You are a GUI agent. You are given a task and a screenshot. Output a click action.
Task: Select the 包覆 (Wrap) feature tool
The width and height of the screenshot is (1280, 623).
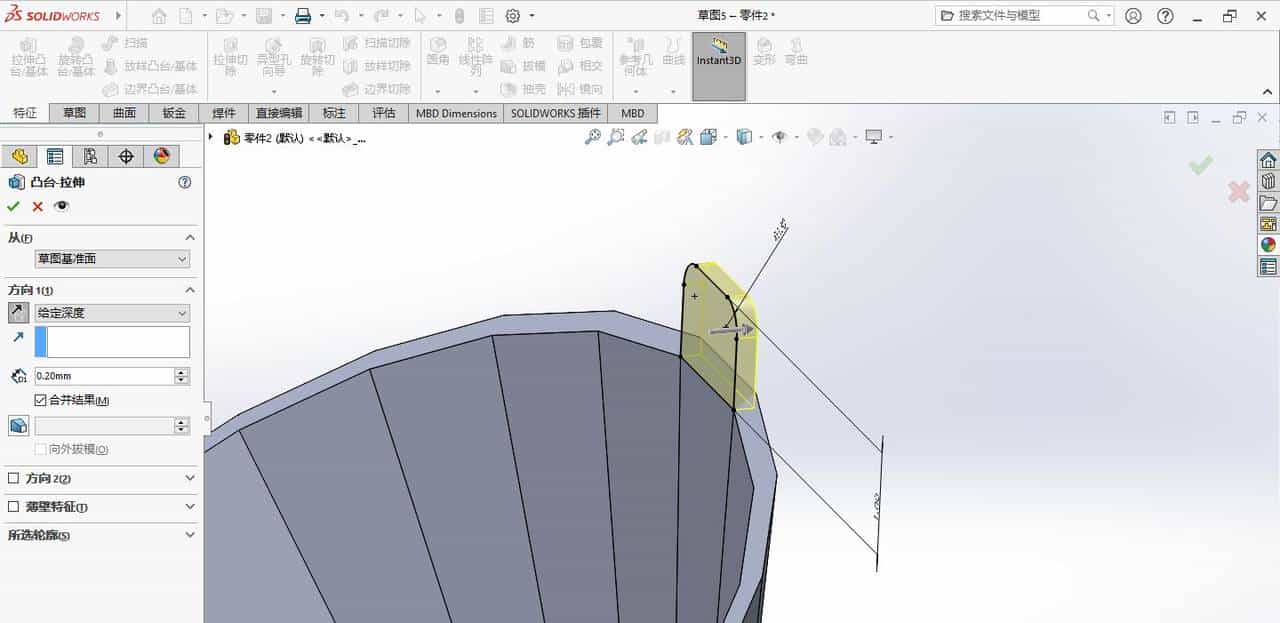[x=582, y=43]
